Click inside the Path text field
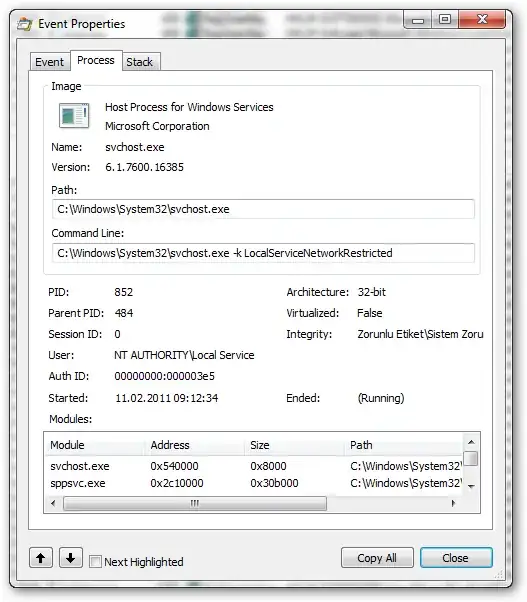The image size is (527, 602). 263,209
